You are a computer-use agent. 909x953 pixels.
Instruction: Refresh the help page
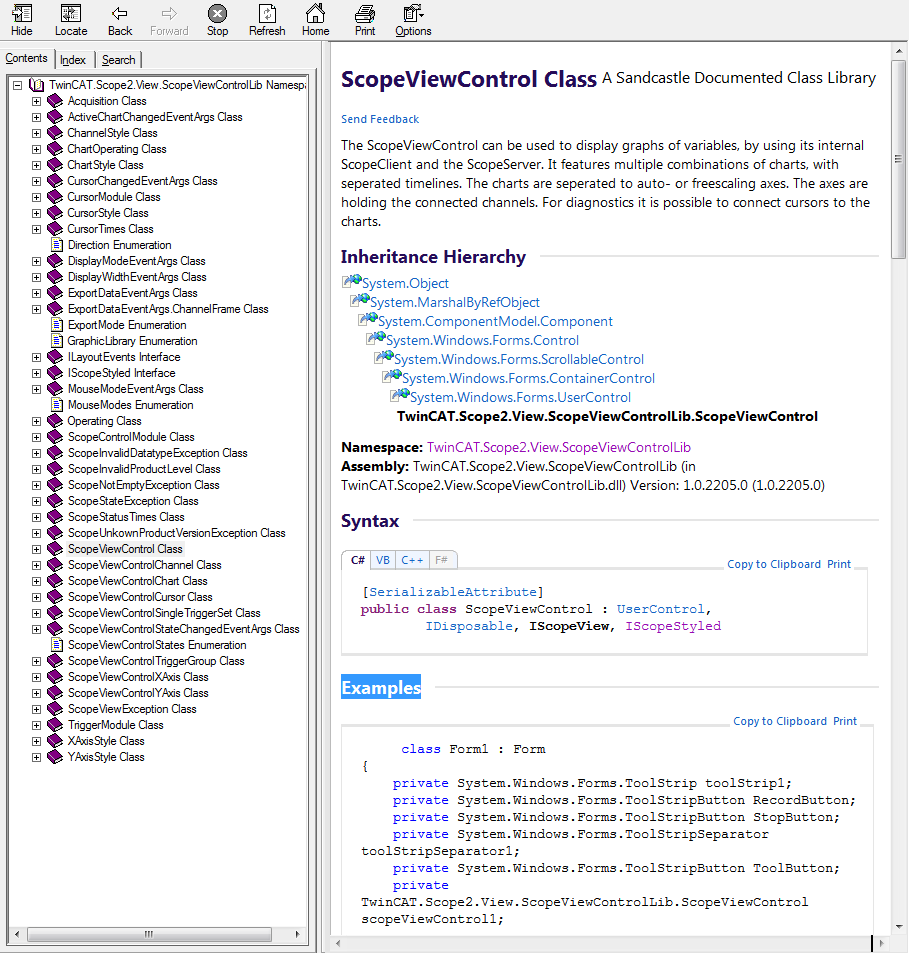click(267, 20)
